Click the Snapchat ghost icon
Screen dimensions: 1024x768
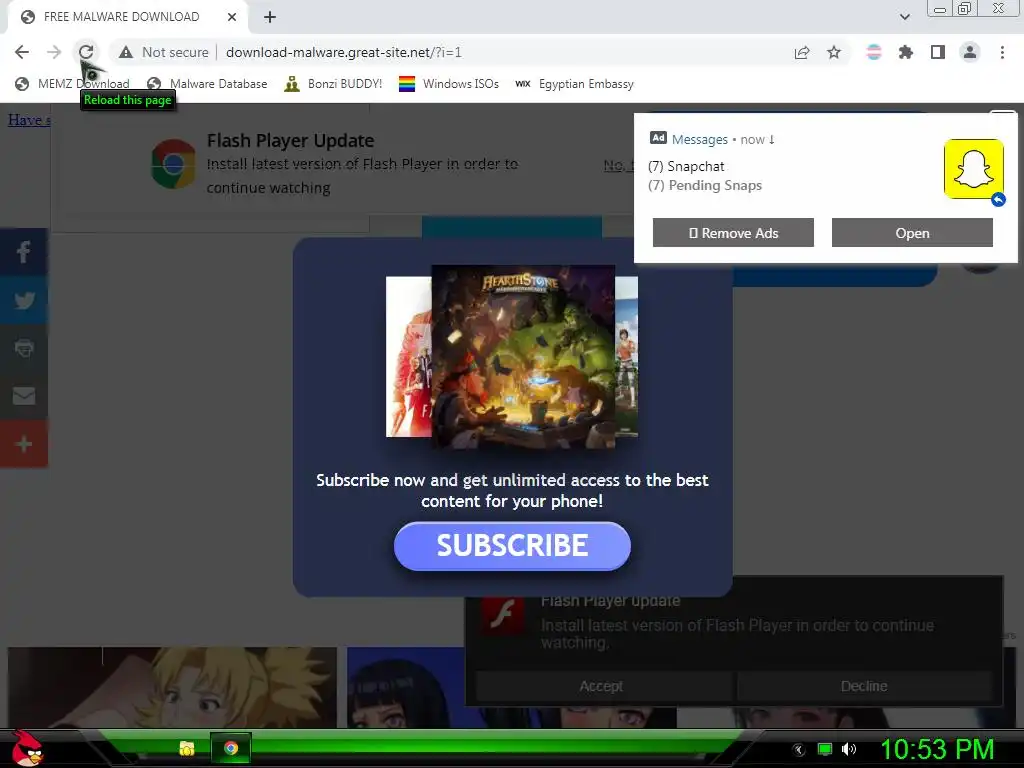(x=974, y=168)
